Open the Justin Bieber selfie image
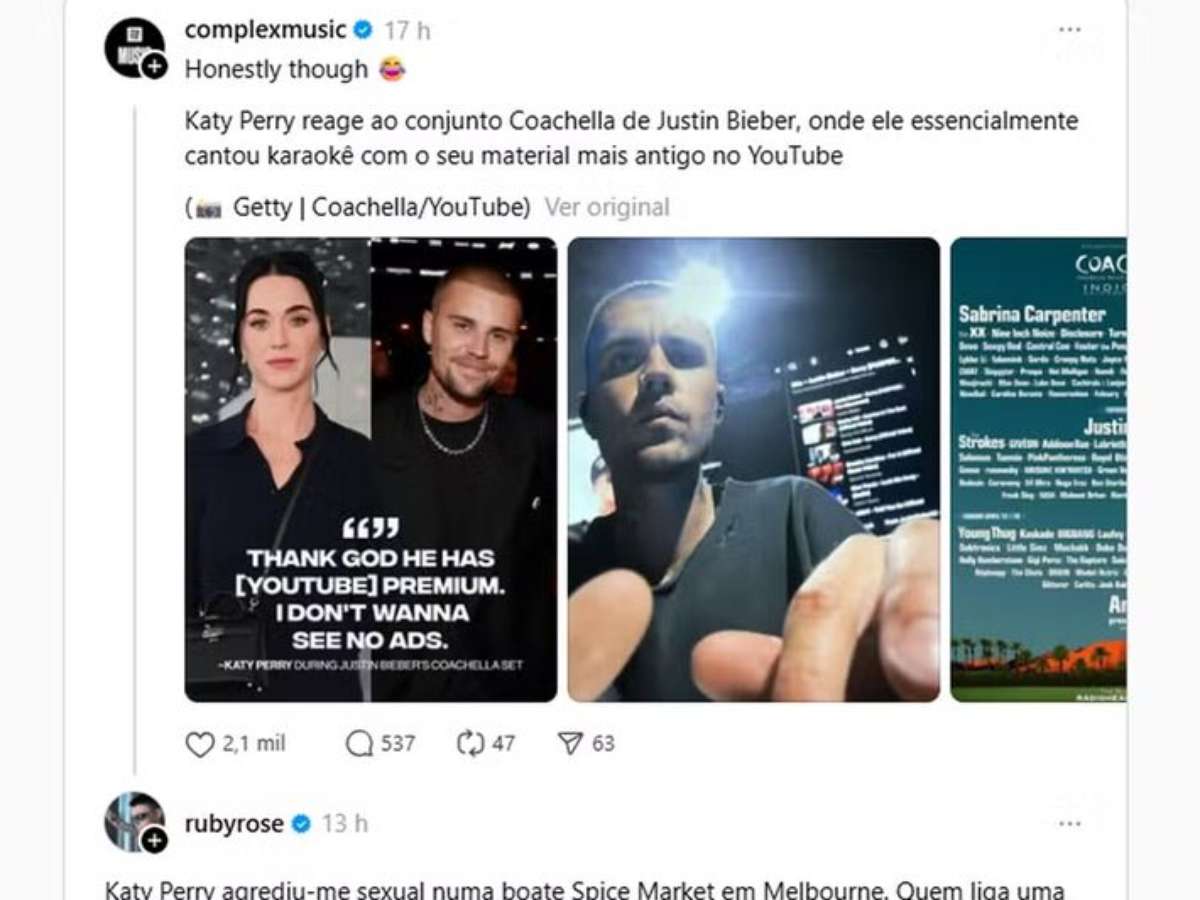This screenshot has width=1200, height=900. (x=754, y=469)
